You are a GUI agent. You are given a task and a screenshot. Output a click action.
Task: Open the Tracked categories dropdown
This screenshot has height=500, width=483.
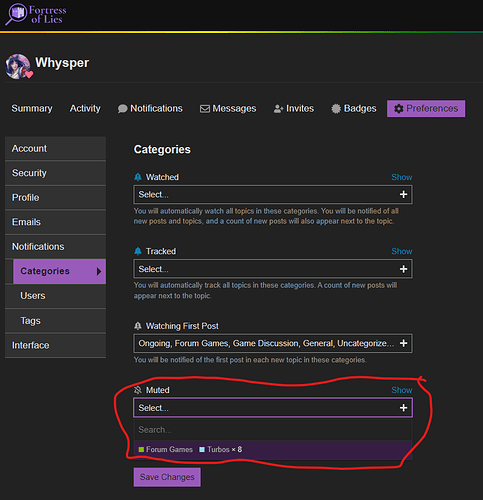click(x=273, y=269)
